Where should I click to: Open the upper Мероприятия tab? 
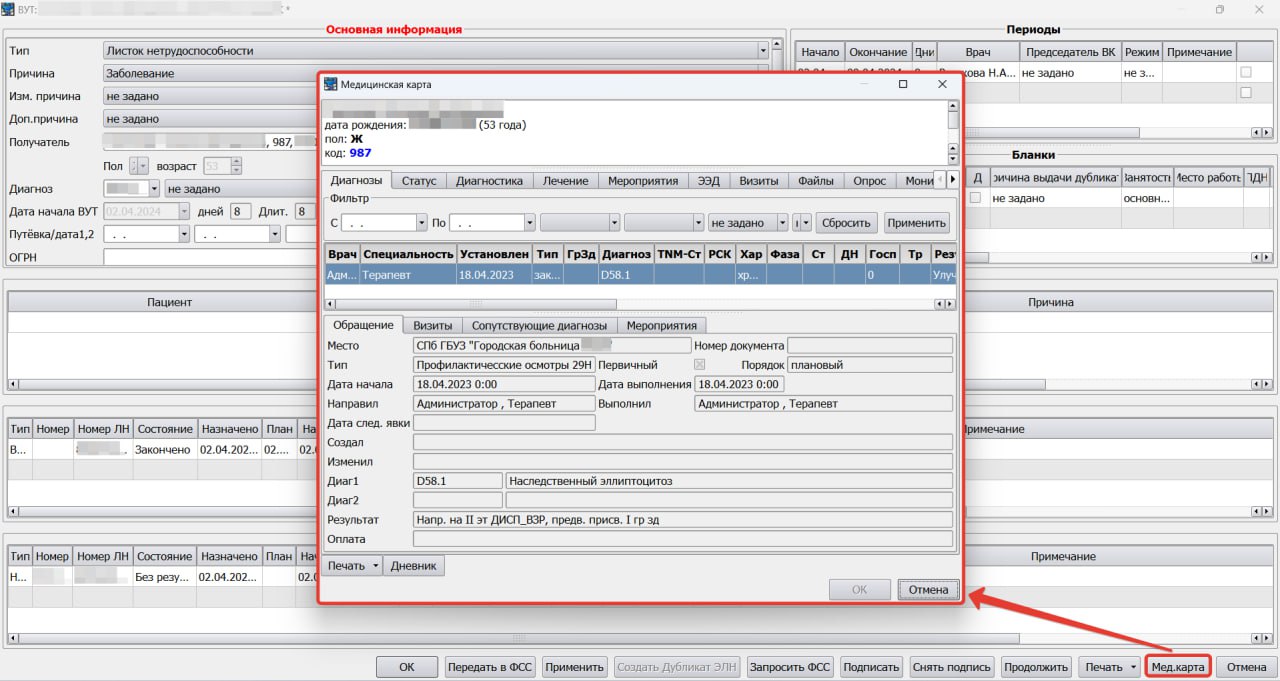click(643, 181)
